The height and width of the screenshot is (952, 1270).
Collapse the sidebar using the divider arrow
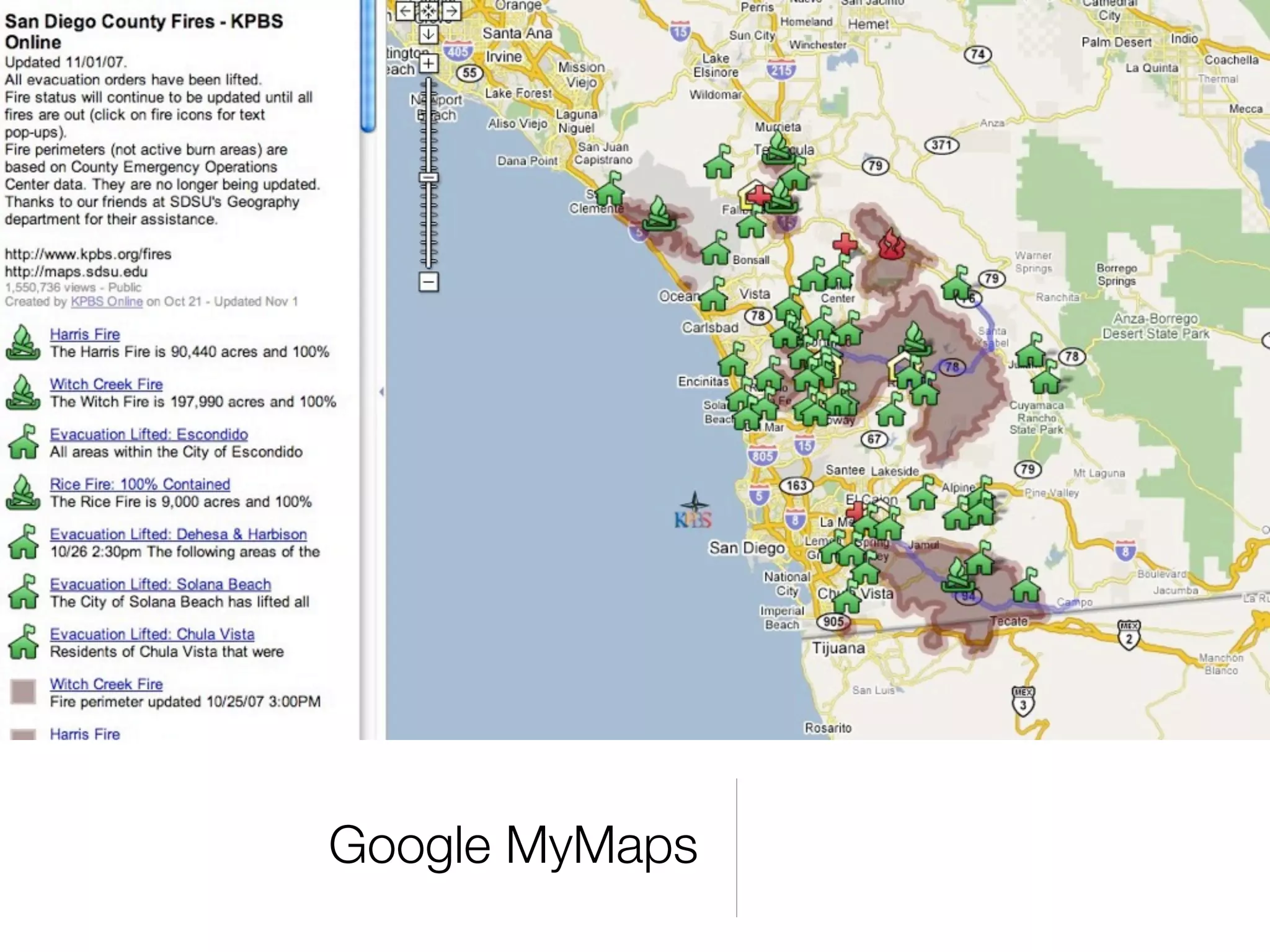[381, 392]
